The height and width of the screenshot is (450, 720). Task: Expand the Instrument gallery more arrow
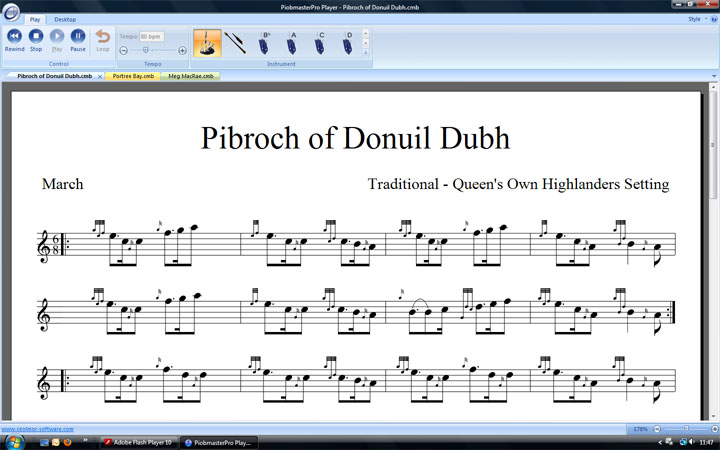coord(365,52)
